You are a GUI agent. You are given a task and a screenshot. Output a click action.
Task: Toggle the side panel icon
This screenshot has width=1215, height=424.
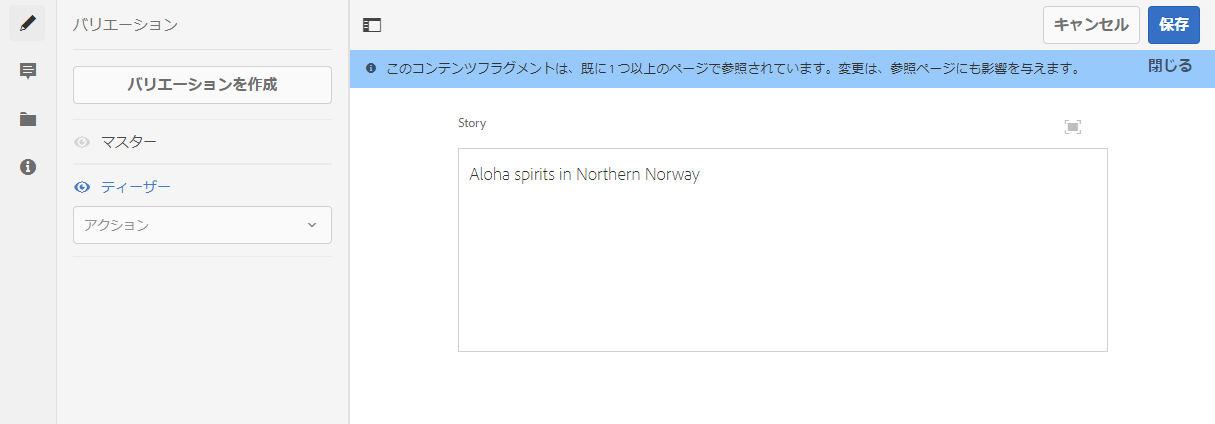(372, 25)
